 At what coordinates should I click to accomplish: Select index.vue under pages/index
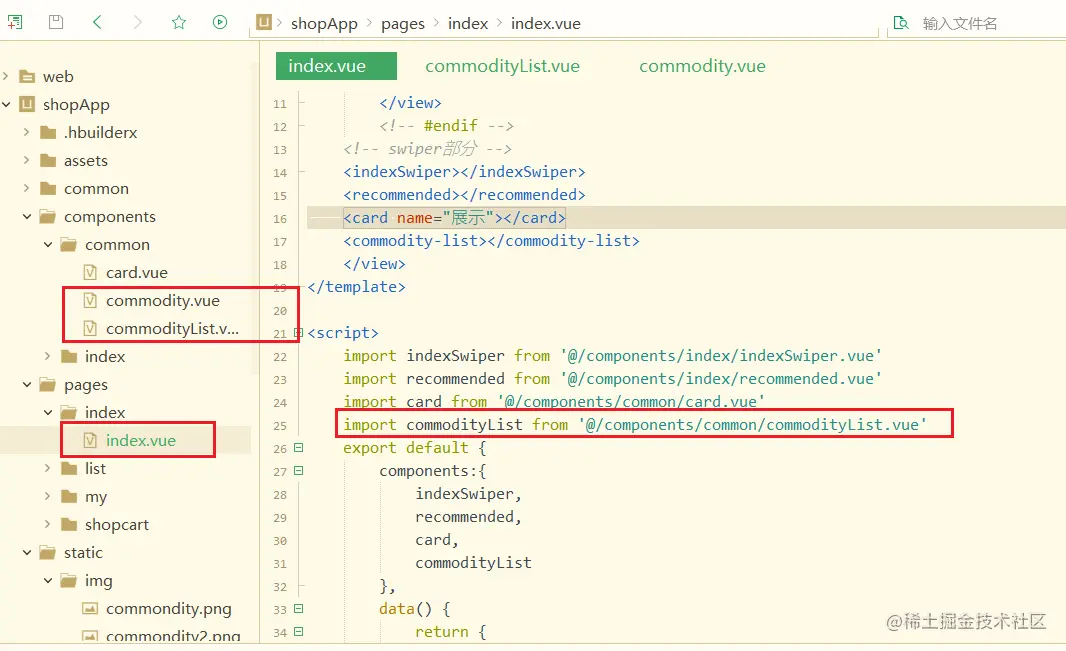pos(141,440)
